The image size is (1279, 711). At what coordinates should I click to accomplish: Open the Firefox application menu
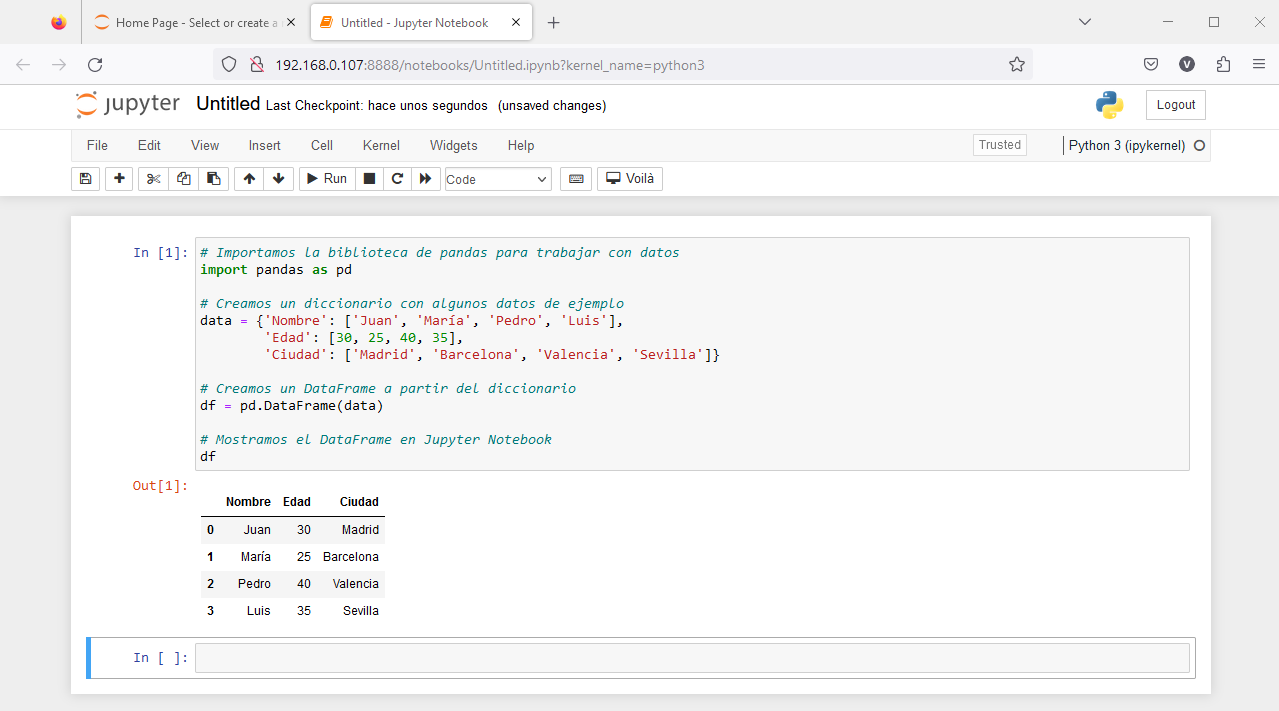click(1259, 62)
